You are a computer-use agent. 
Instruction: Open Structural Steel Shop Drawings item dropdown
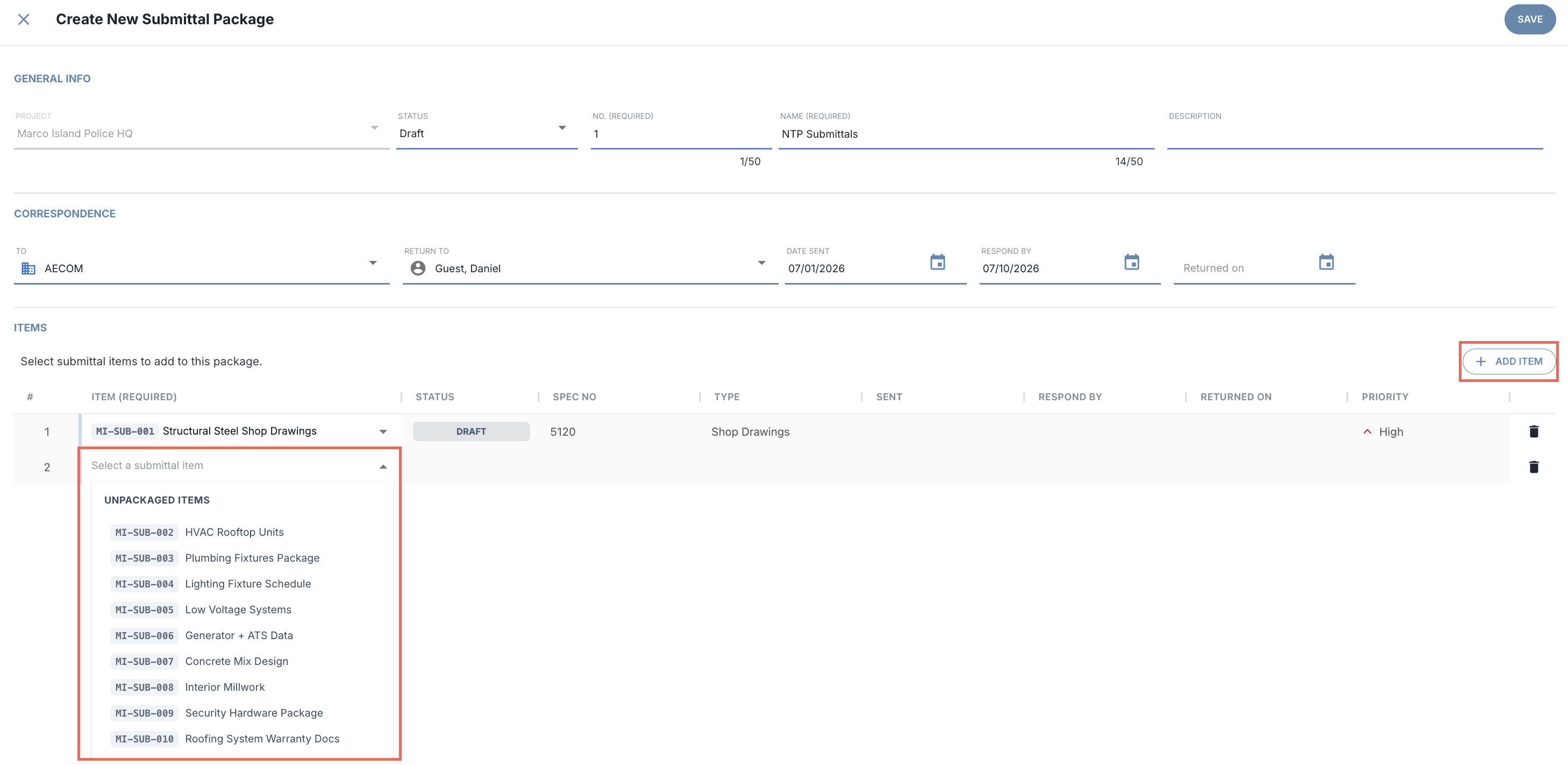pos(383,432)
